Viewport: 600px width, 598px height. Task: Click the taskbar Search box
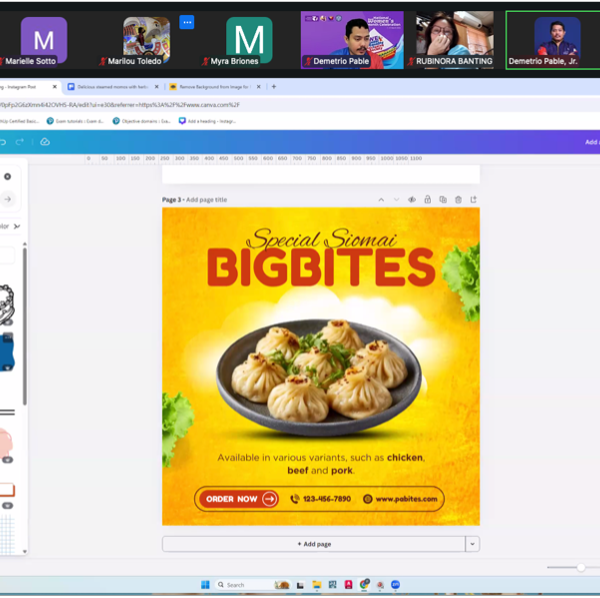pos(244,585)
